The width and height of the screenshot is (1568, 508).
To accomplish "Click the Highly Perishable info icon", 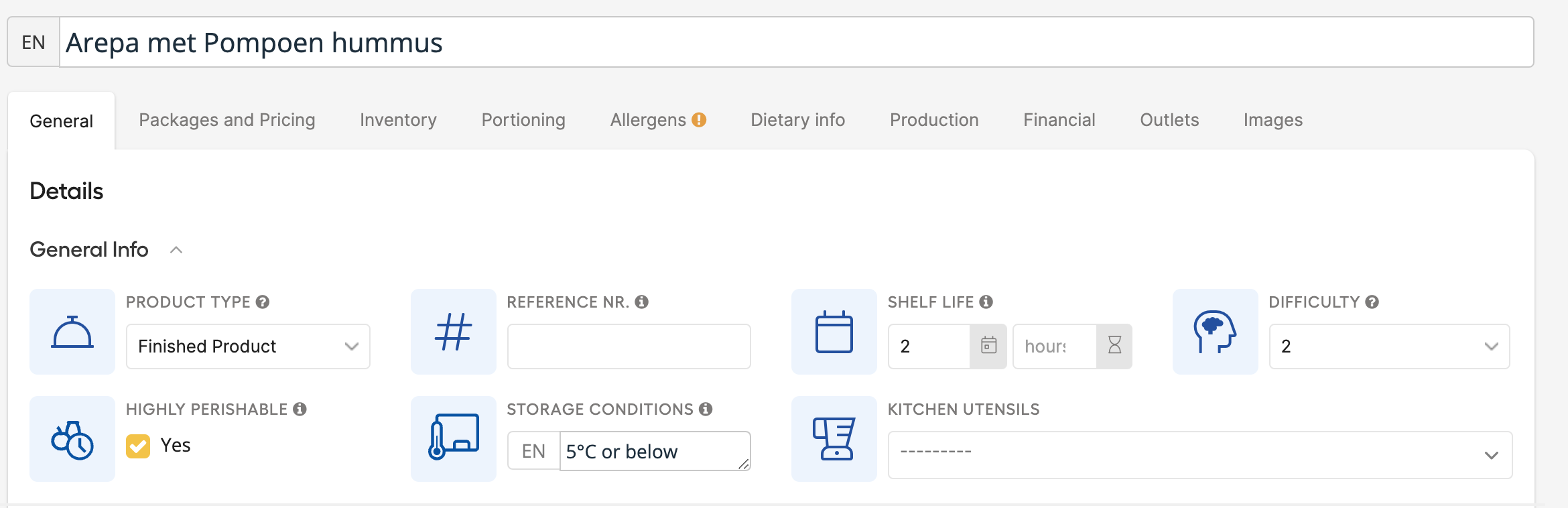I will (300, 409).
